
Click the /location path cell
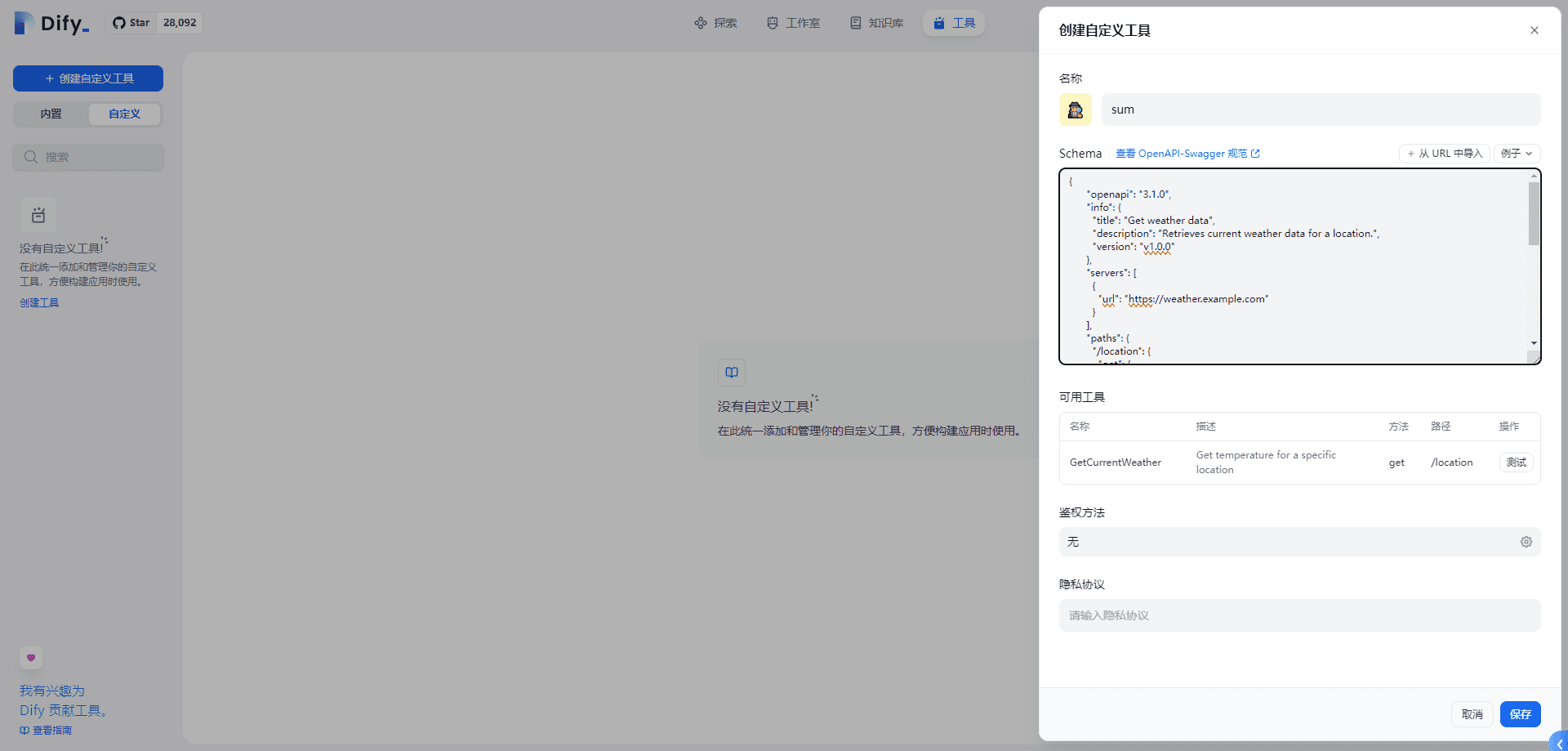click(x=1452, y=463)
